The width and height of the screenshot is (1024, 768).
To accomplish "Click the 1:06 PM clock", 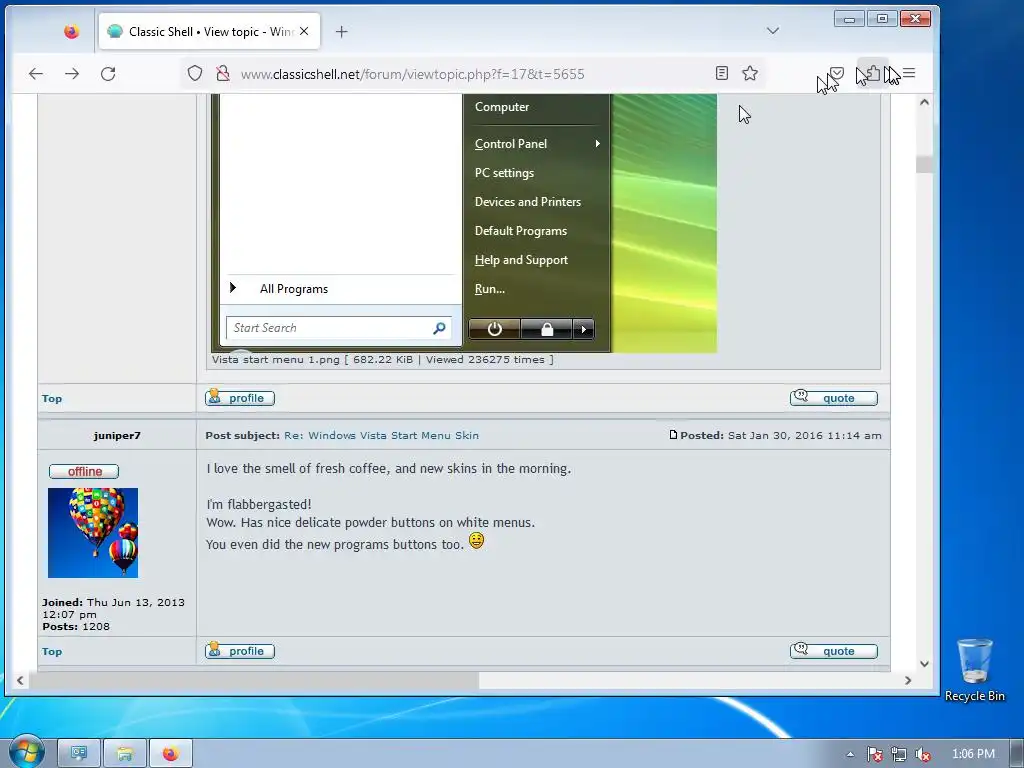I will (973, 754).
